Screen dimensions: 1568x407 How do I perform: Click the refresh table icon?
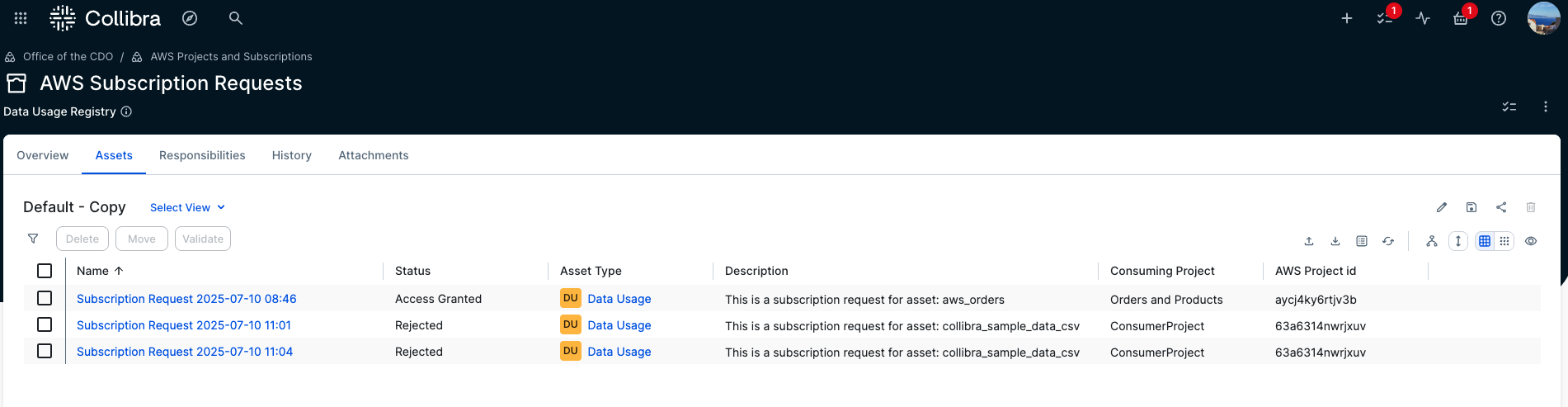click(x=1388, y=241)
